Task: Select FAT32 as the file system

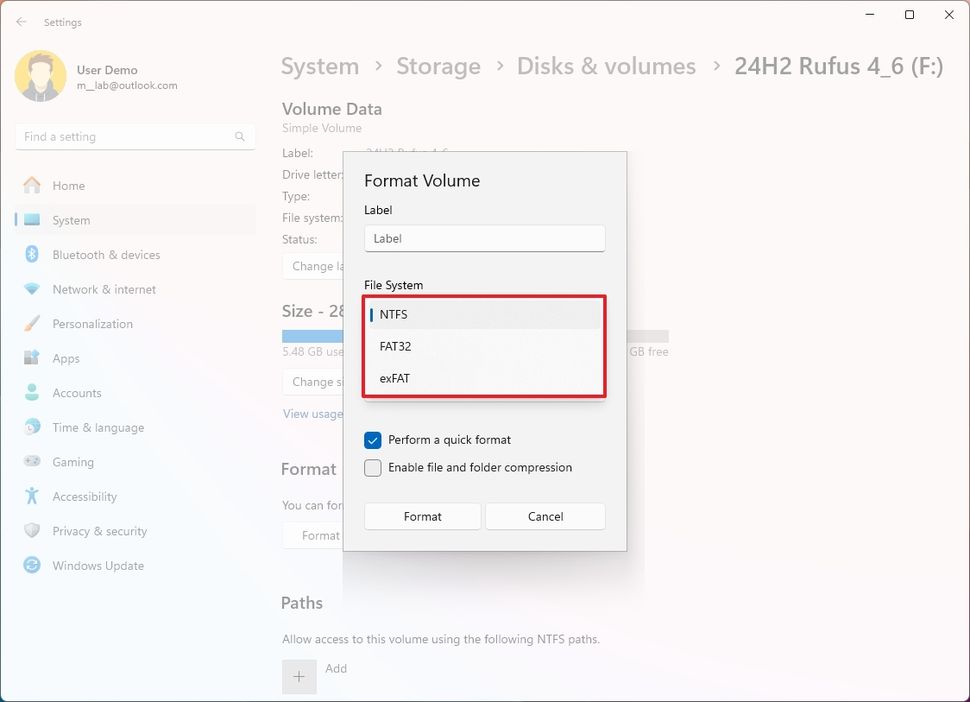Action: point(393,346)
